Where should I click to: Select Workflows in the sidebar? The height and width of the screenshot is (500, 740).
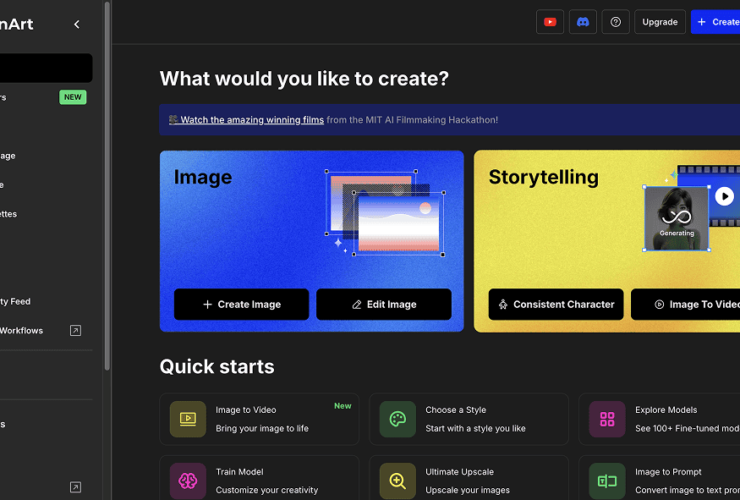coord(22,330)
